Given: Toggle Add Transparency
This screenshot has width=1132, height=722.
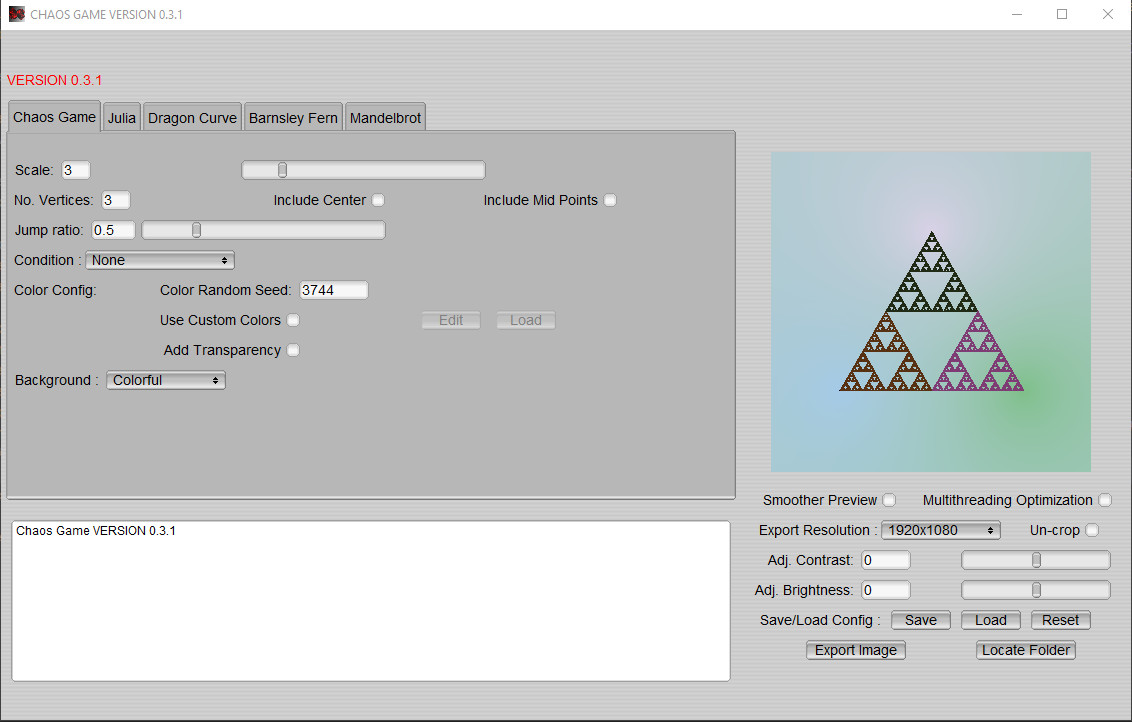Looking at the screenshot, I should point(293,350).
